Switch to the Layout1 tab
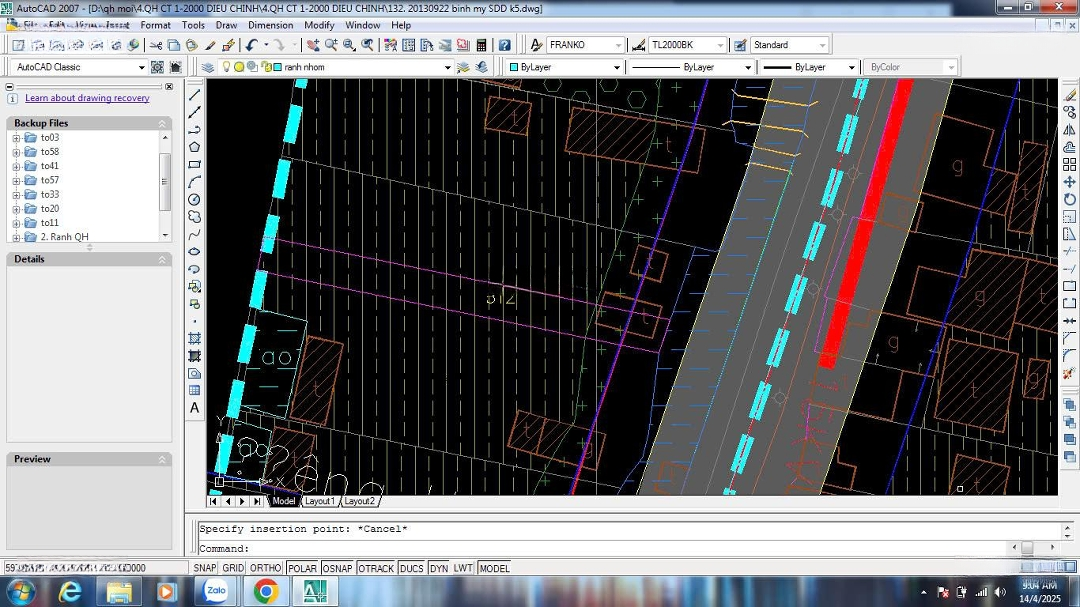 319,501
